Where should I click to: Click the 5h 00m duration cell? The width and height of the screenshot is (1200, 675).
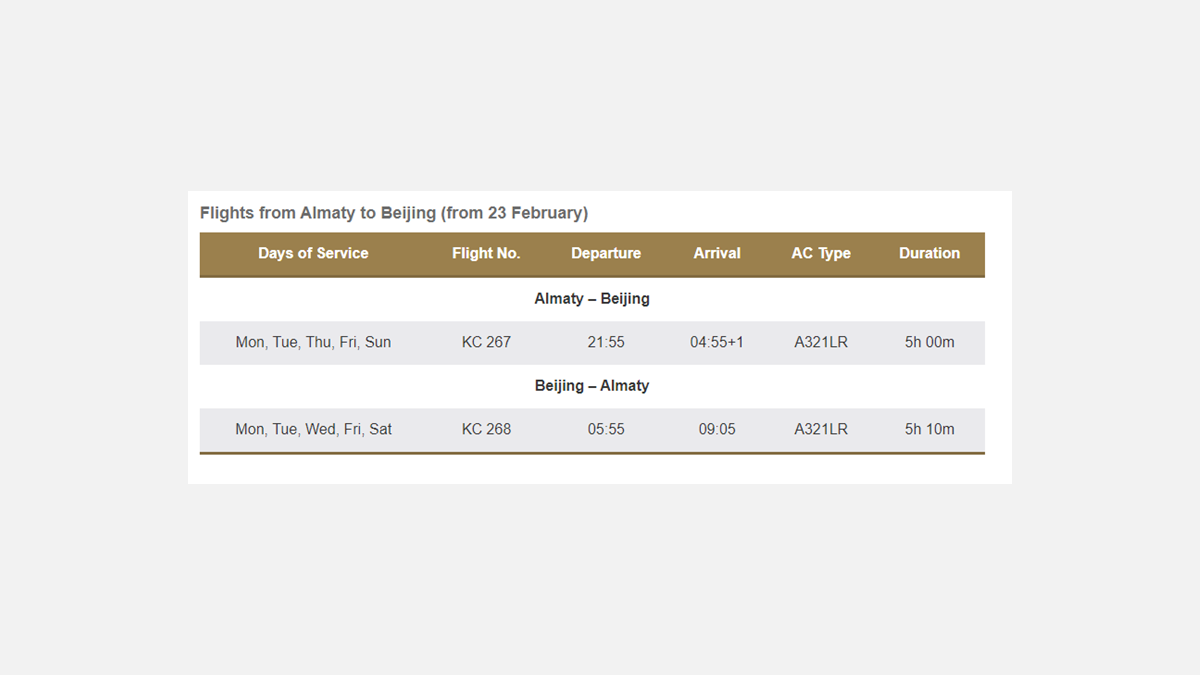(x=929, y=342)
